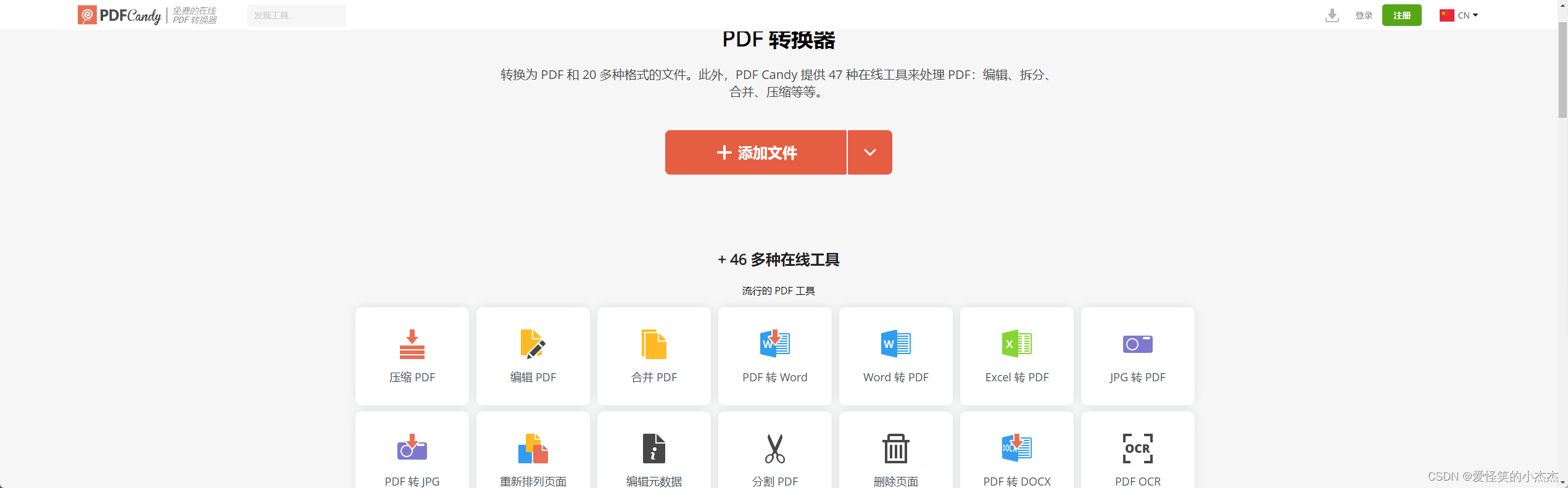Open the PDF 转 JPG icon
The width and height of the screenshot is (1568, 488).
coord(412,447)
